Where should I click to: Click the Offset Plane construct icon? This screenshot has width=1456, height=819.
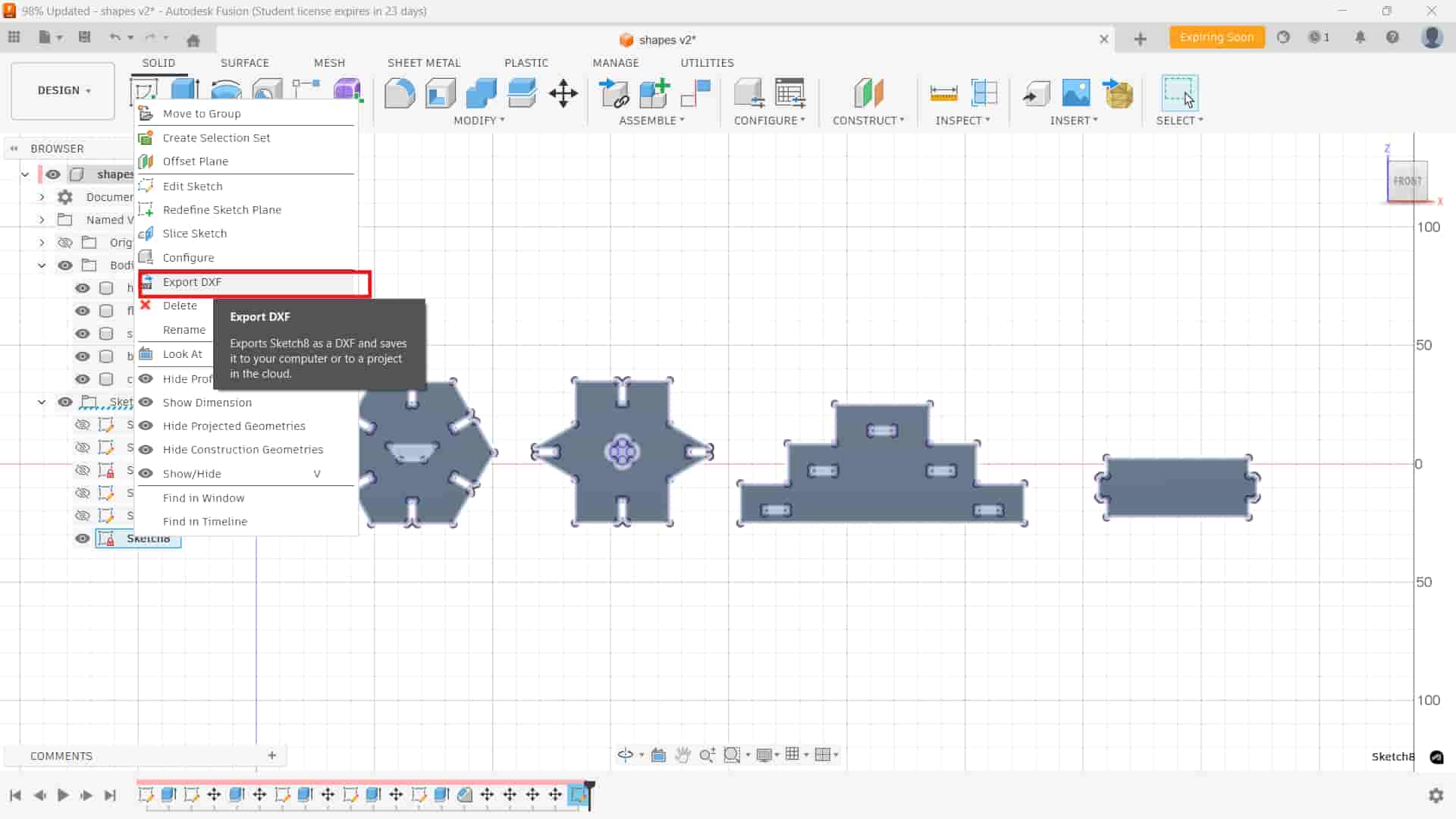coord(868,94)
